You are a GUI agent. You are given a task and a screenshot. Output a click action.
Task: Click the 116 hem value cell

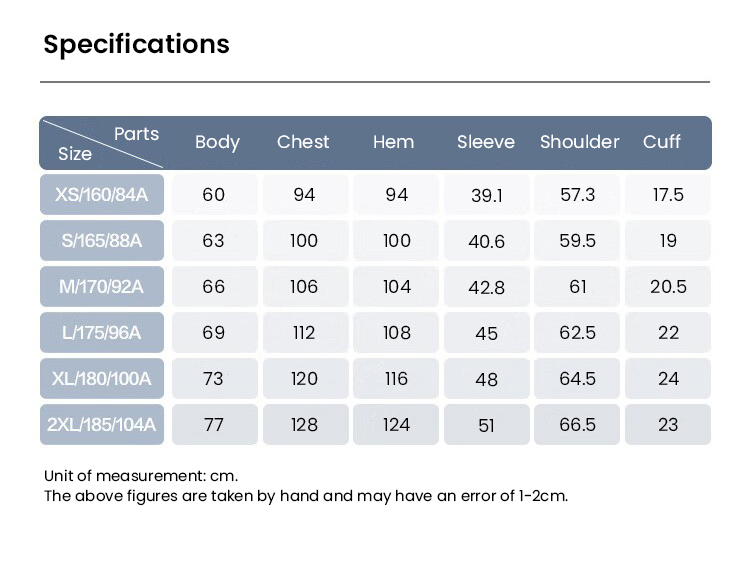[x=396, y=379]
